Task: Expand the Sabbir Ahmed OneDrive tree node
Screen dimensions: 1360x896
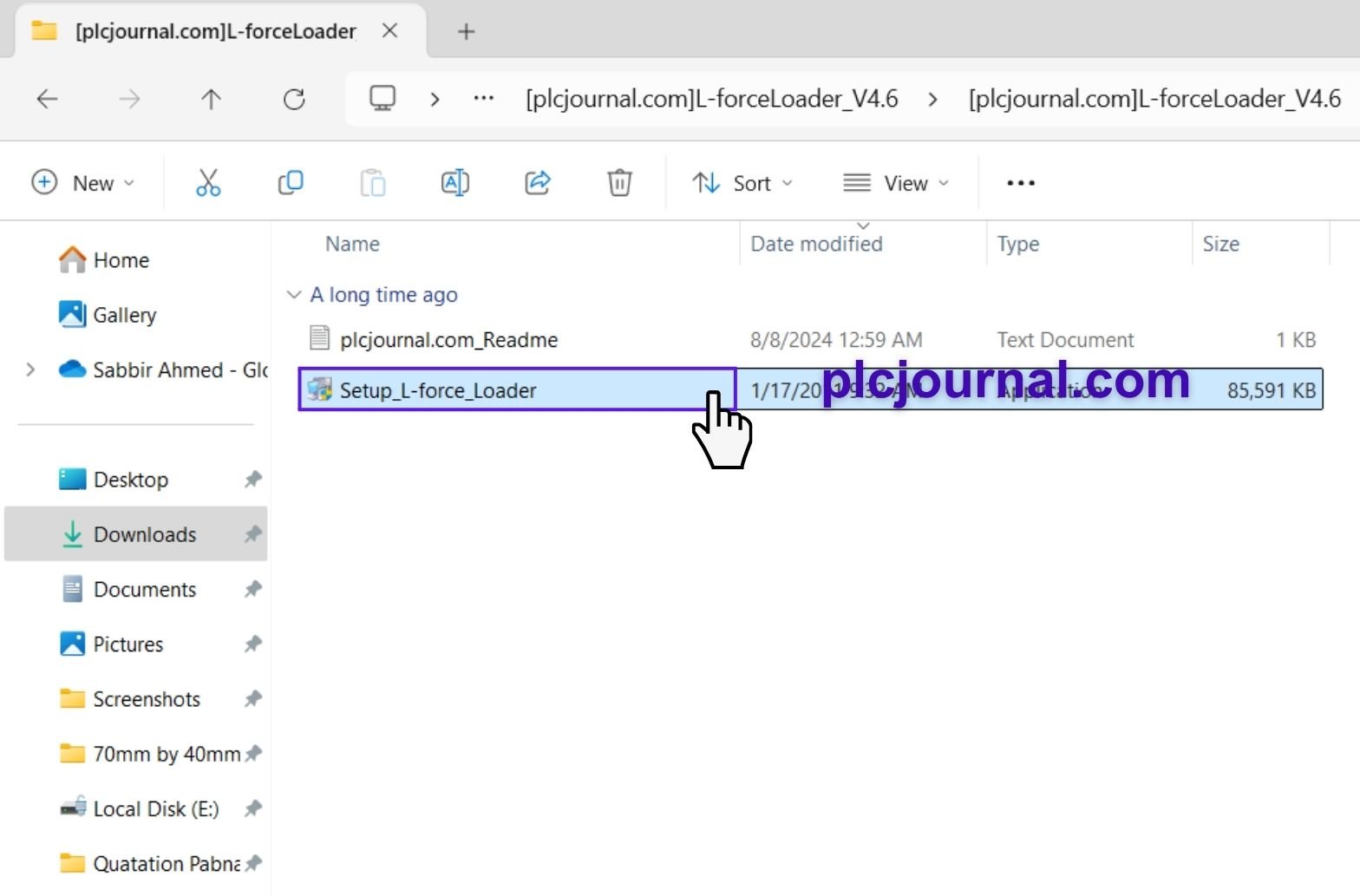Action: pos(30,370)
